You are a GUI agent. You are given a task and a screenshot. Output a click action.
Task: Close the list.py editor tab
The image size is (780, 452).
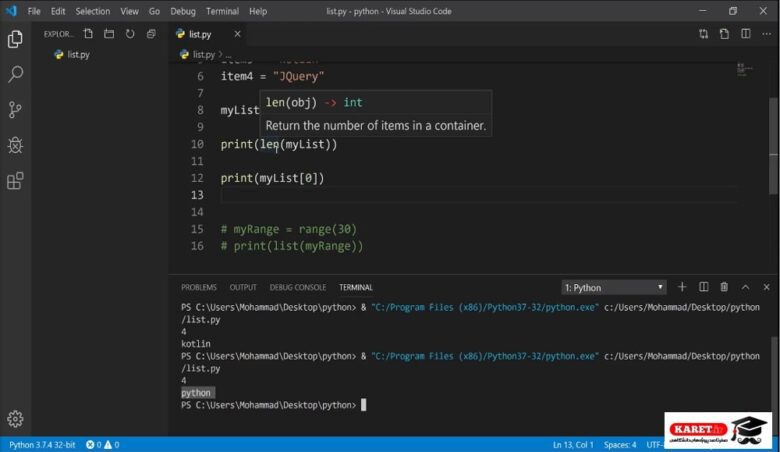[237, 34]
